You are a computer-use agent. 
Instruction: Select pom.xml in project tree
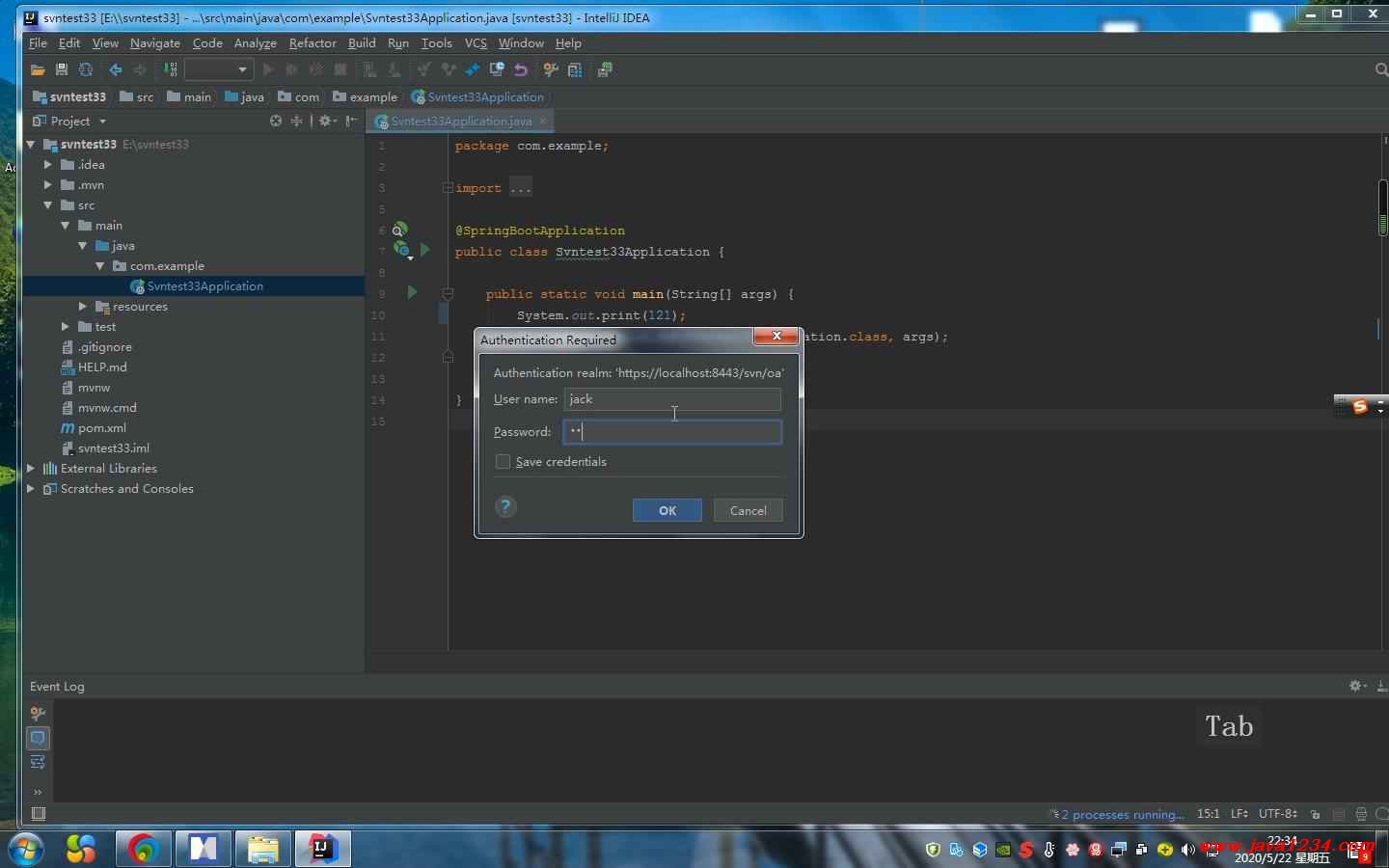[101, 428]
